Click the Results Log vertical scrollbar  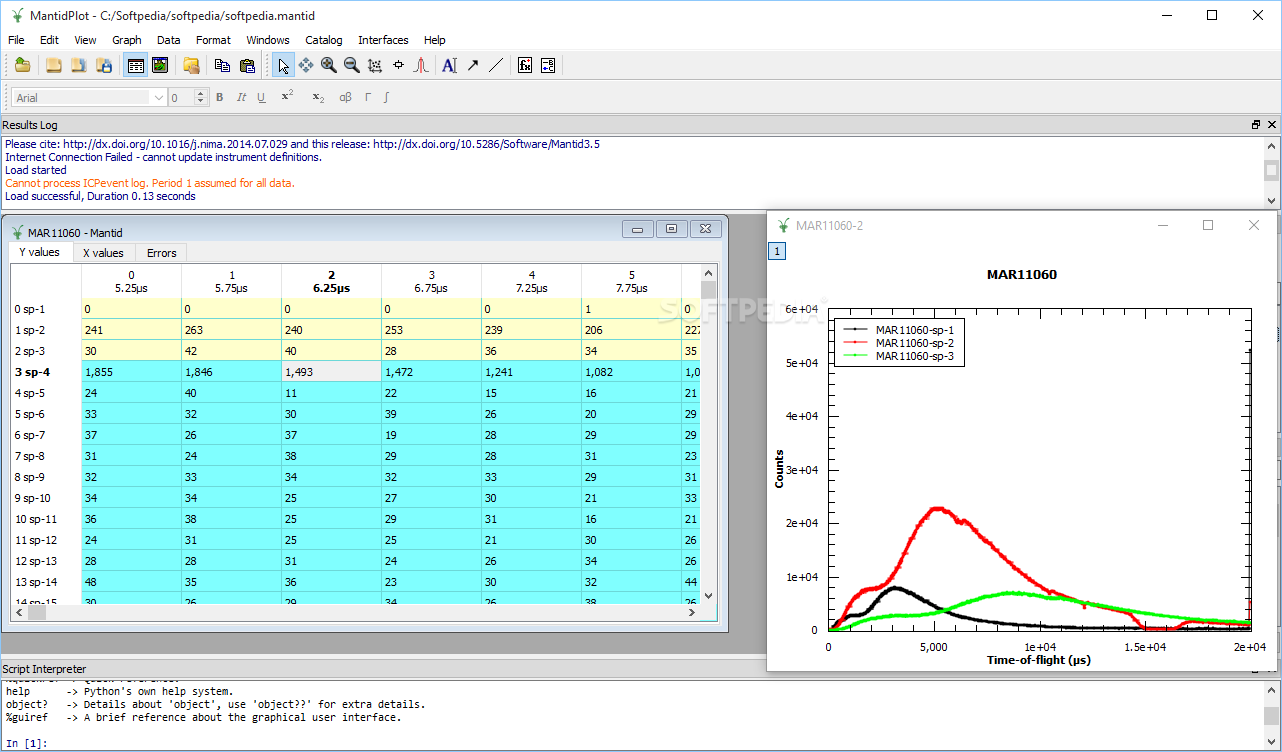(x=1271, y=171)
